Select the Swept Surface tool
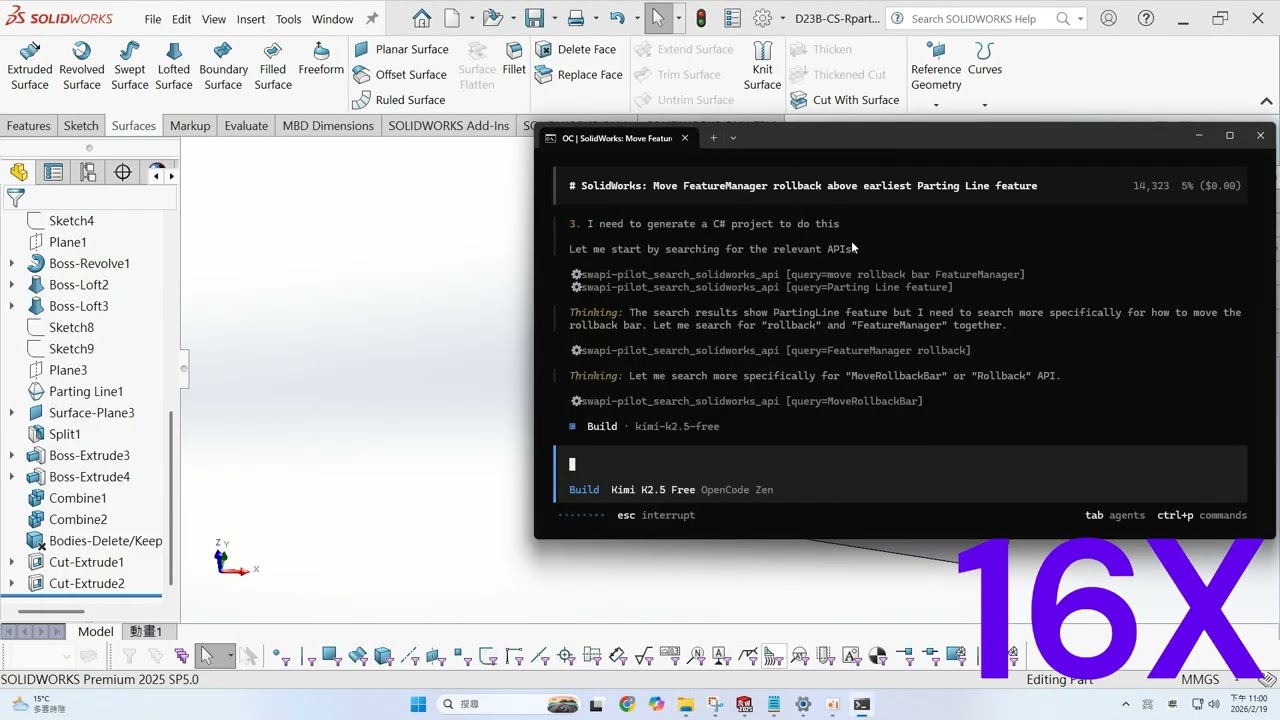Image resolution: width=1280 pixels, height=720 pixels. point(130,67)
